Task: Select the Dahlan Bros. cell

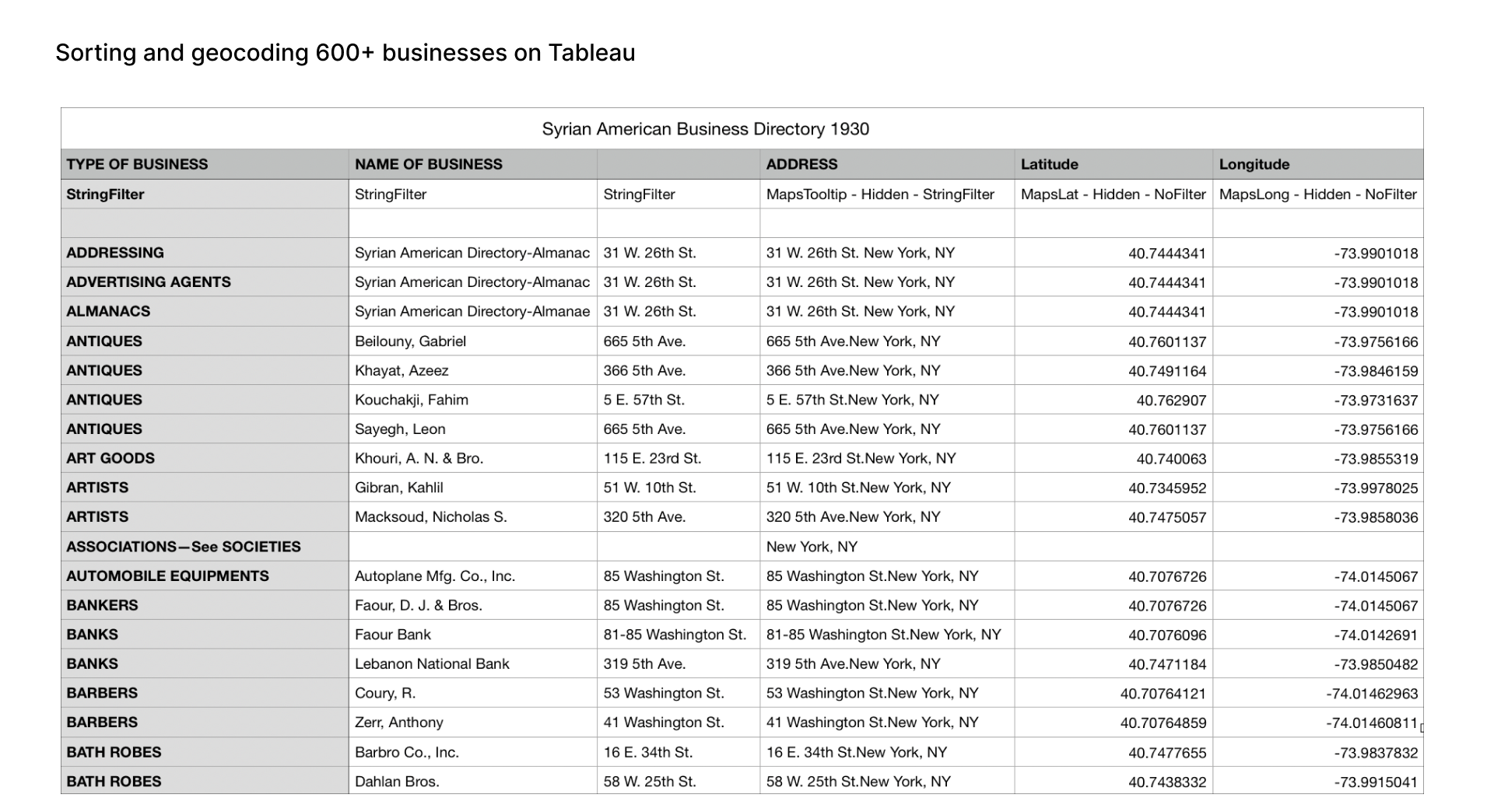Action: click(x=397, y=782)
